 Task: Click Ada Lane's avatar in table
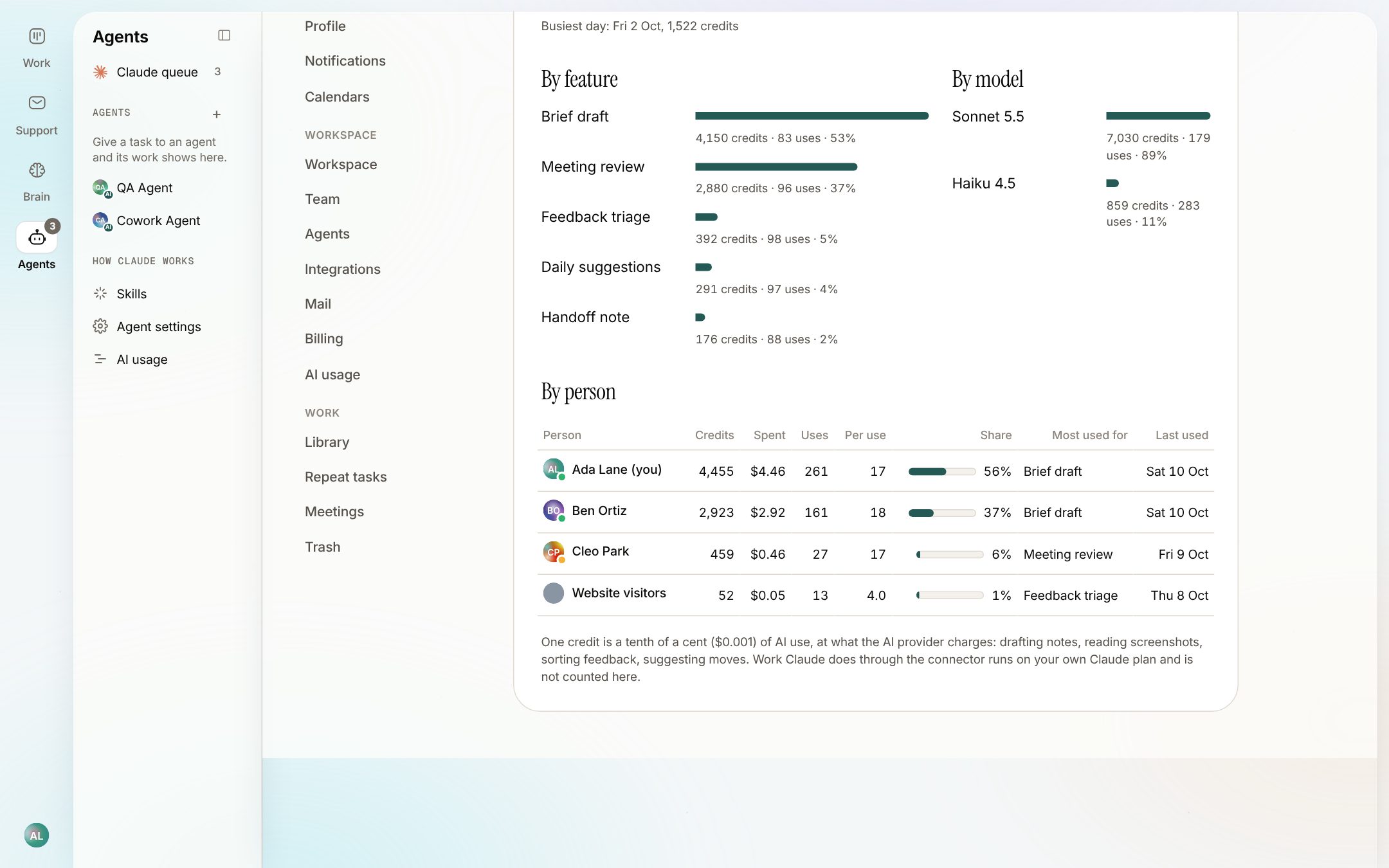click(554, 469)
